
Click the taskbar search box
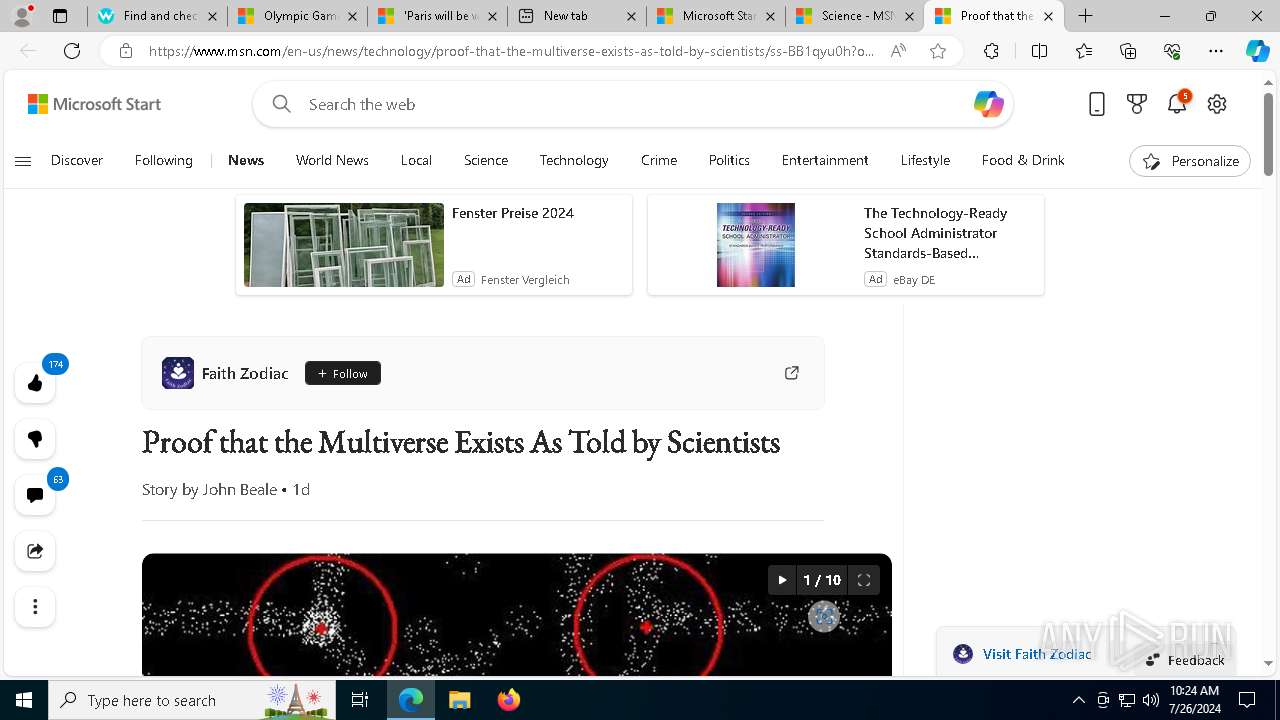193,700
